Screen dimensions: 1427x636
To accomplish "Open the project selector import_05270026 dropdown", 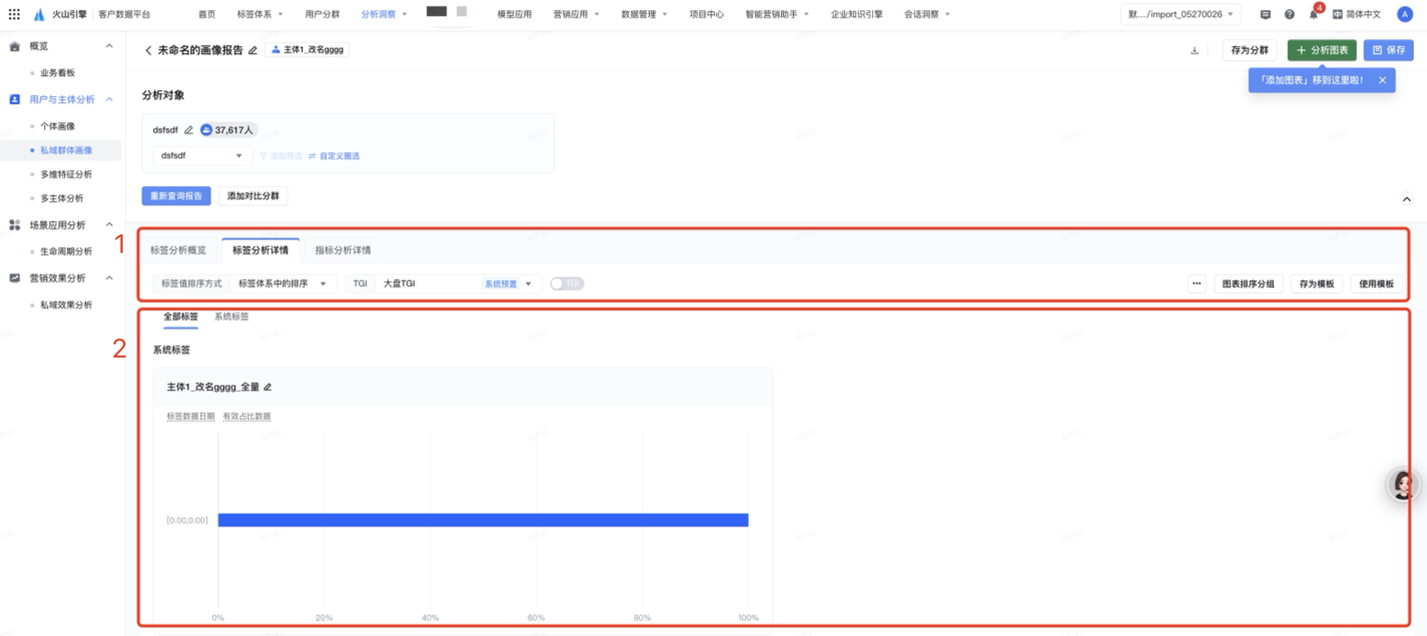I will (1181, 14).
